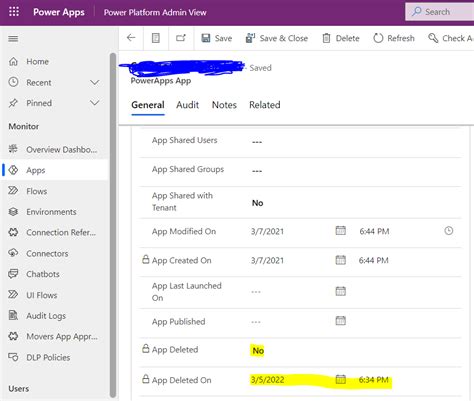
Task: Open calendar picker for App Last Launched On
Action: pyautogui.click(x=340, y=291)
